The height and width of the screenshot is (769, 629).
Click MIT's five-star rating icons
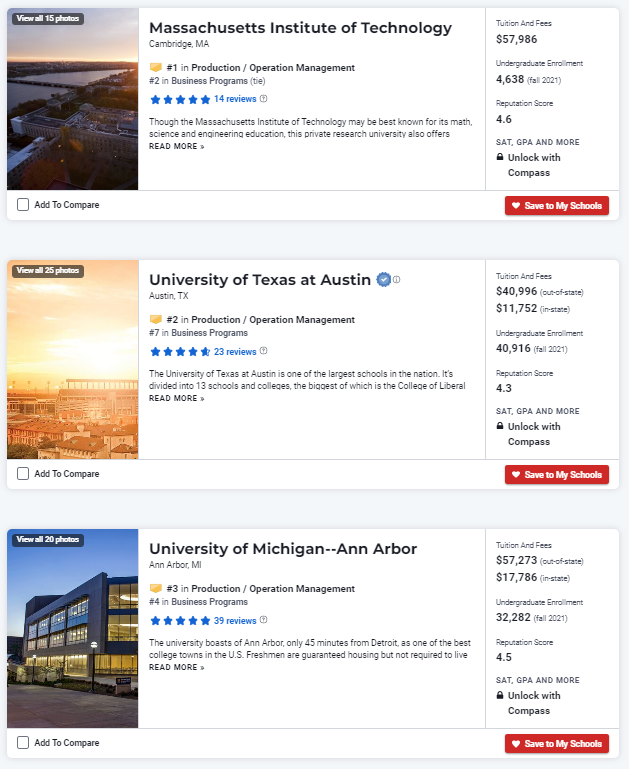pyautogui.click(x=179, y=99)
